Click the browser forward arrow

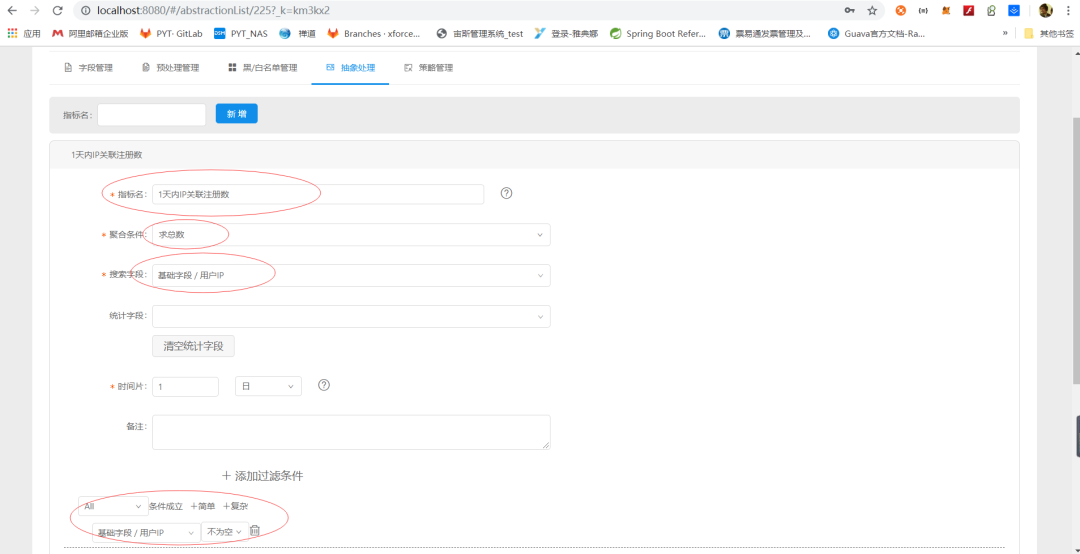point(35,10)
